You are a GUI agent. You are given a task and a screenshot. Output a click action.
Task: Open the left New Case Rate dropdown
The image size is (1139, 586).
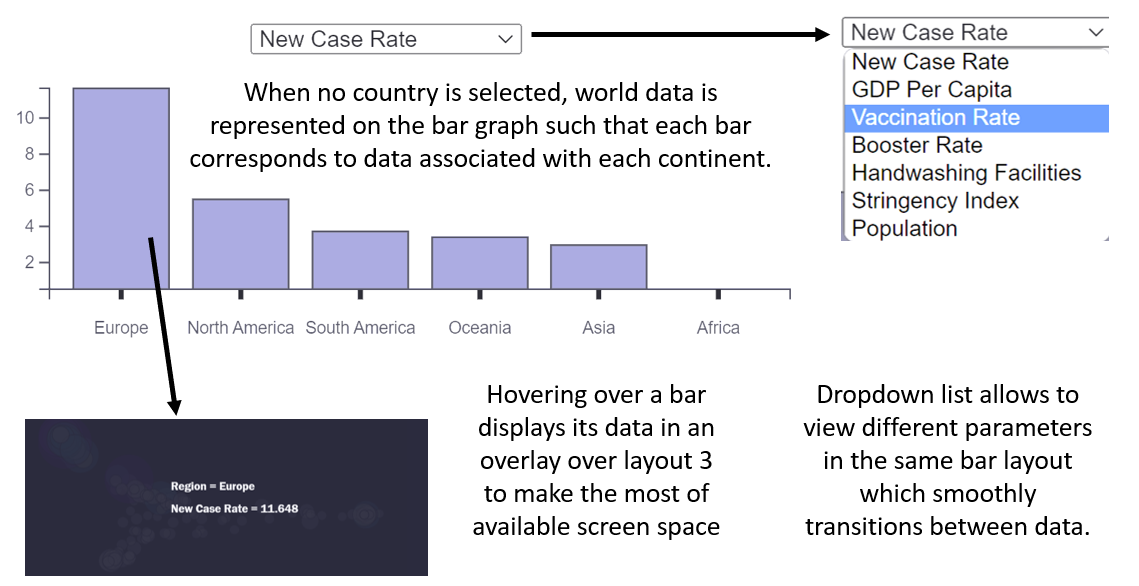point(386,39)
